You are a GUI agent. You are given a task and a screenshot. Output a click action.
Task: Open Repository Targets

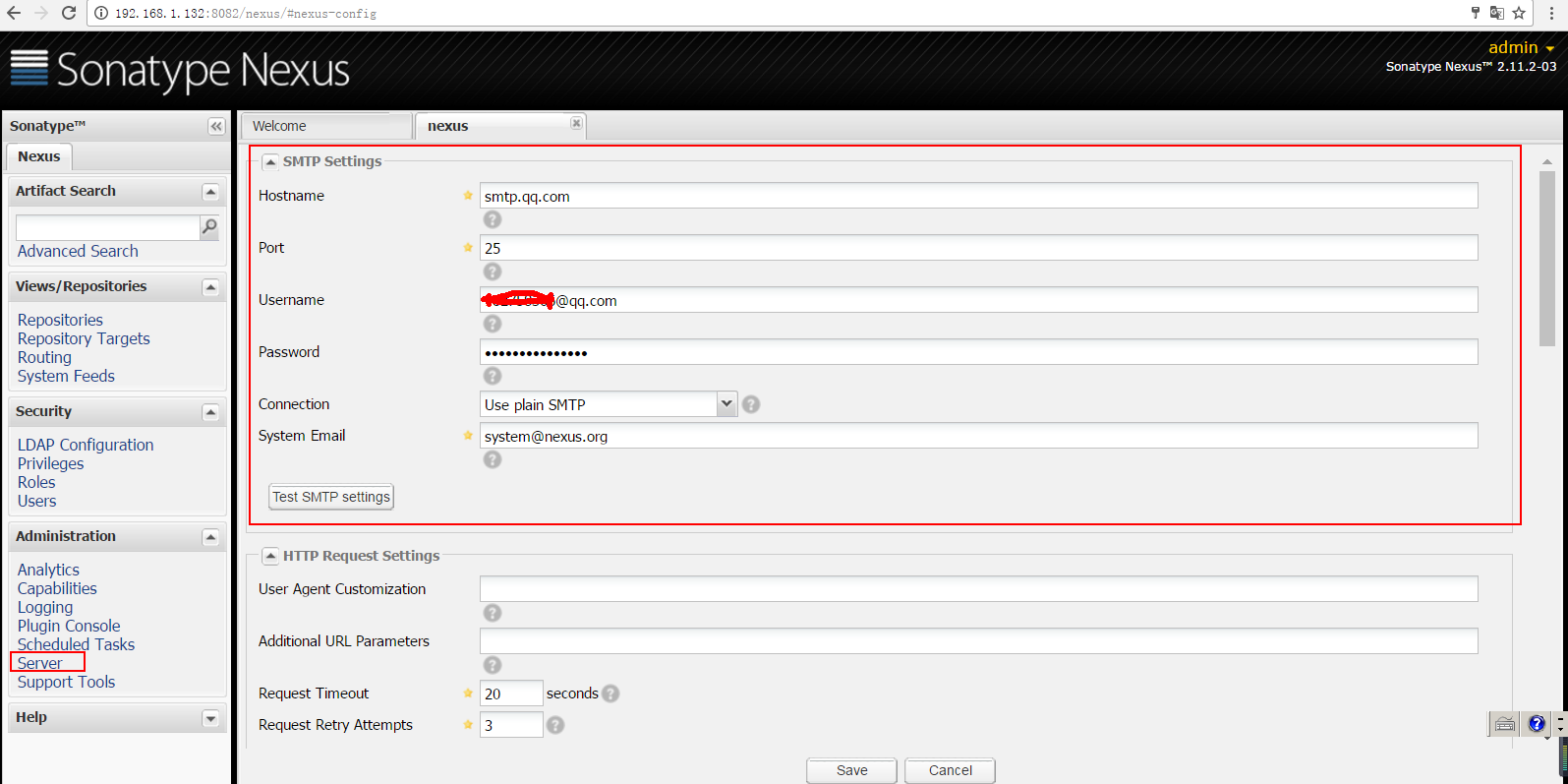click(x=84, y=338)
